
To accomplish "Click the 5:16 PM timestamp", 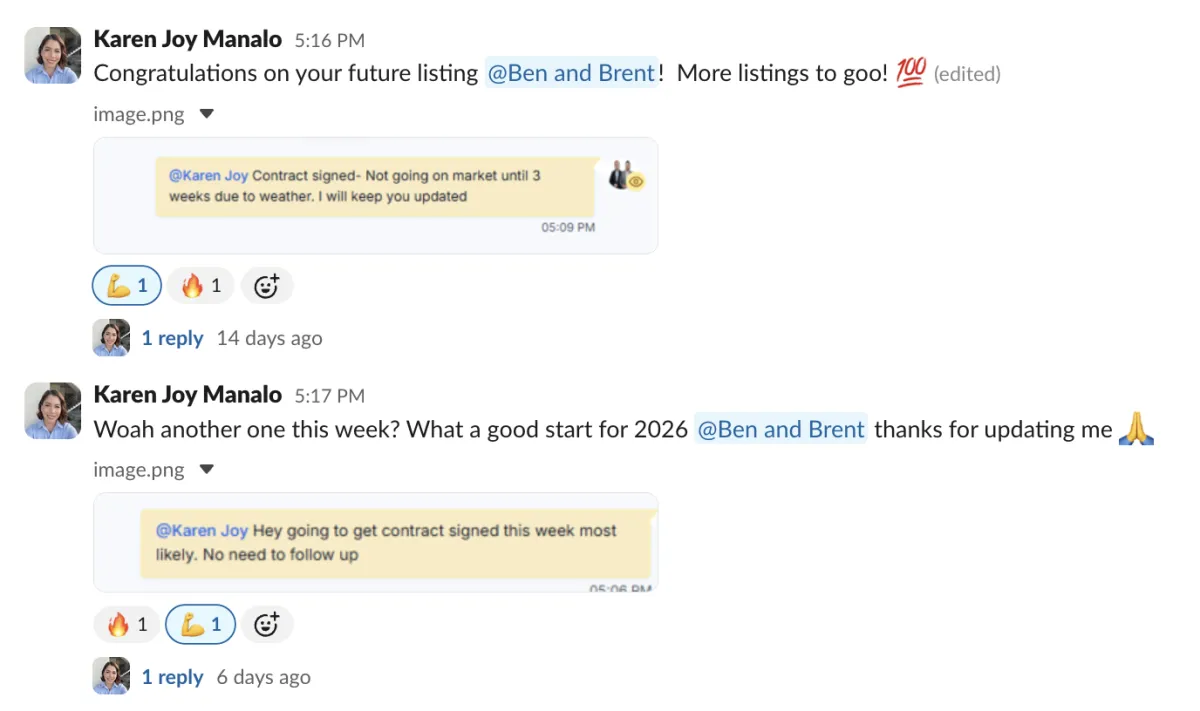I will tap(329, 41).
